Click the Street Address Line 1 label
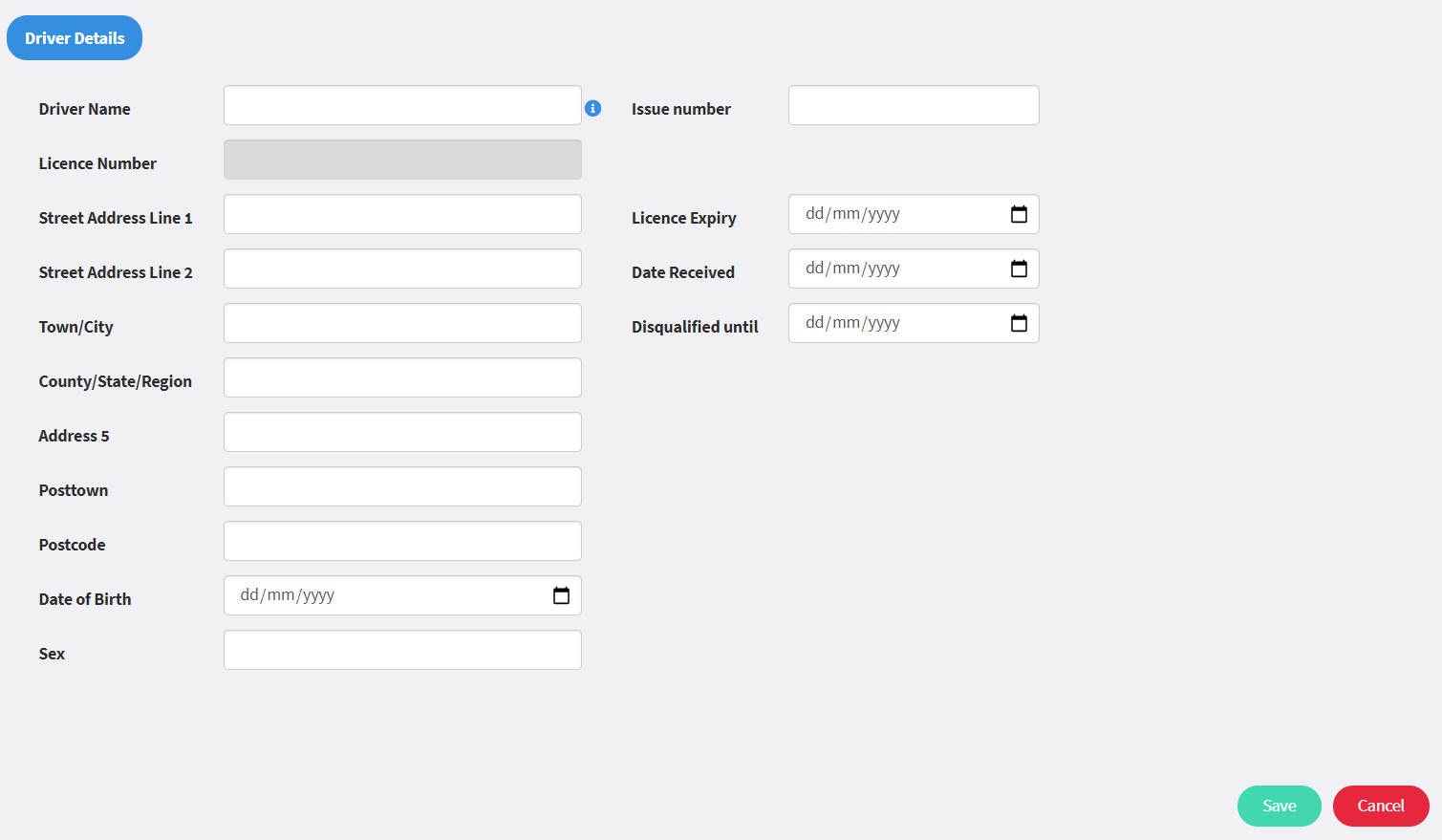This screenshot has width=1442, height=840. tap(116, 218)
